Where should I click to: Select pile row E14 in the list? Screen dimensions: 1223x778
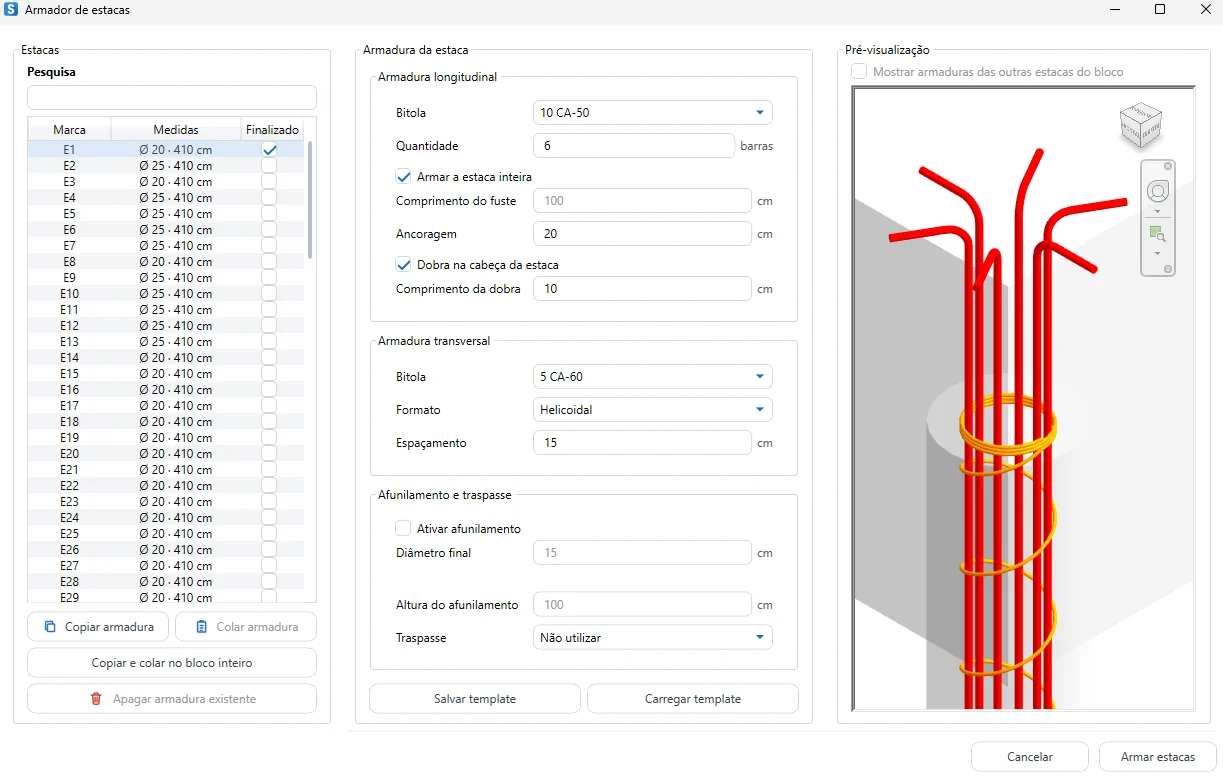(x=166, y=358)
